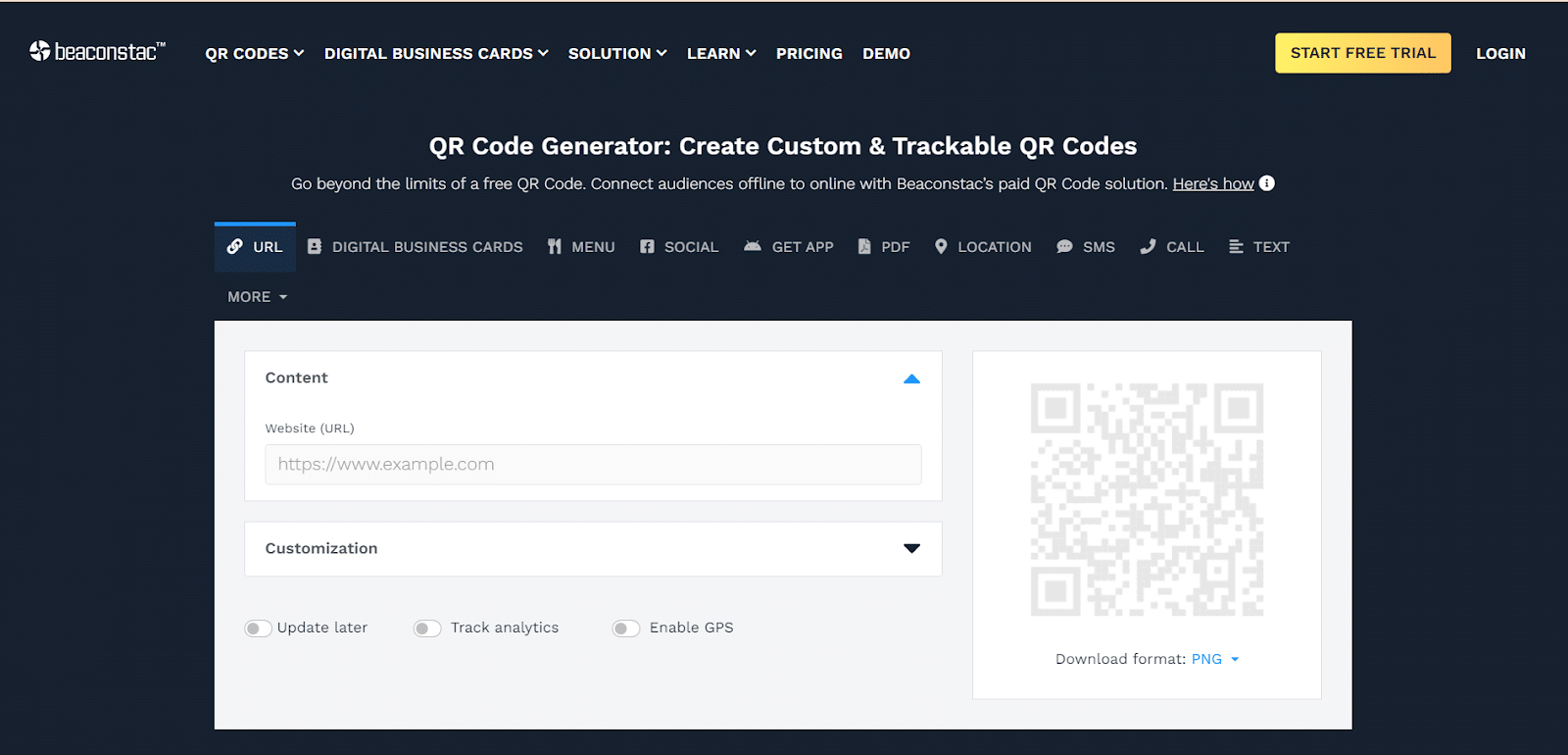The width and height of the screenshot is (1568, 755).
Task: Enable the Track analytics switch
Action: [427, 629]
